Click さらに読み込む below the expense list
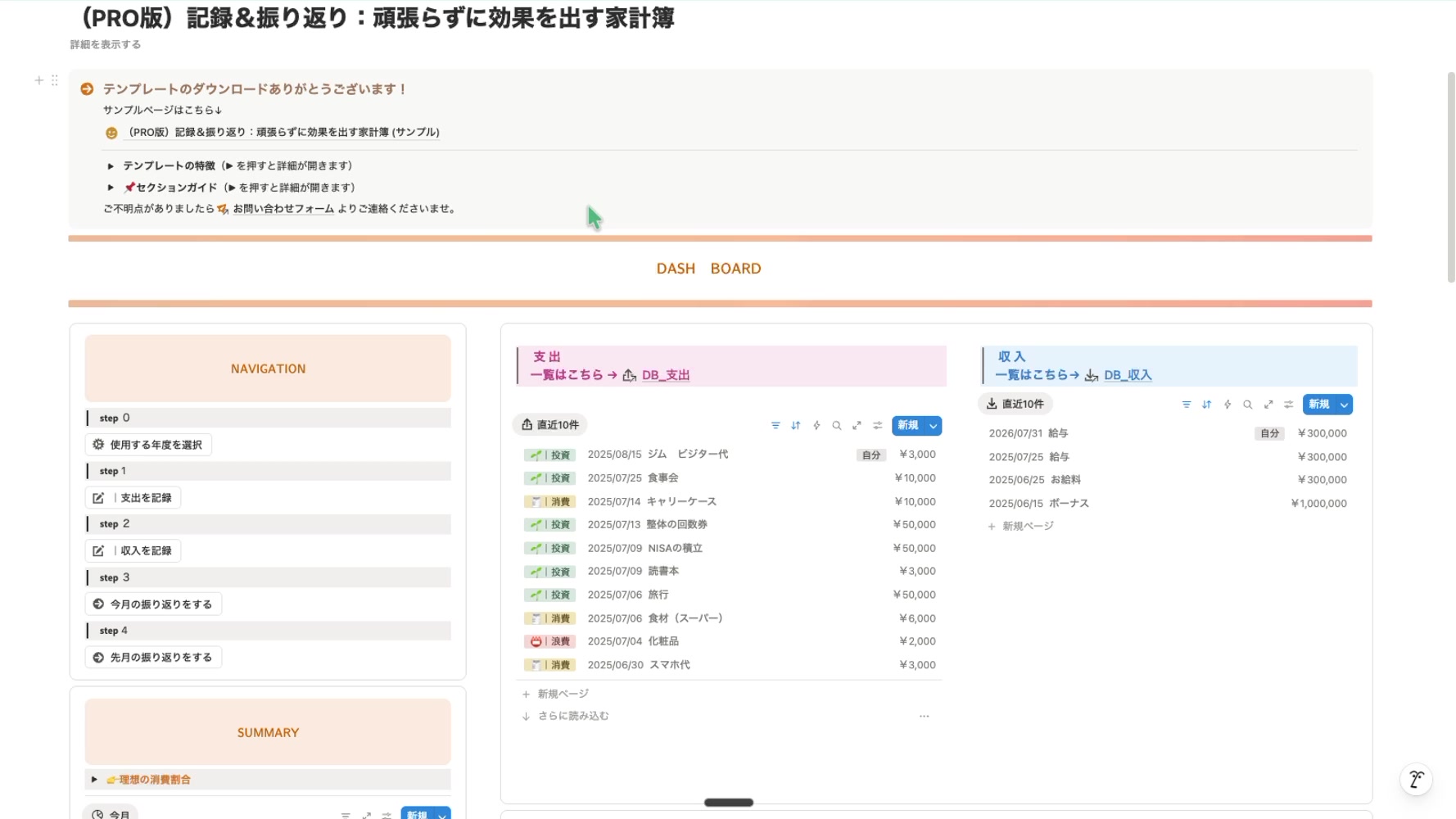 point(572,716)
